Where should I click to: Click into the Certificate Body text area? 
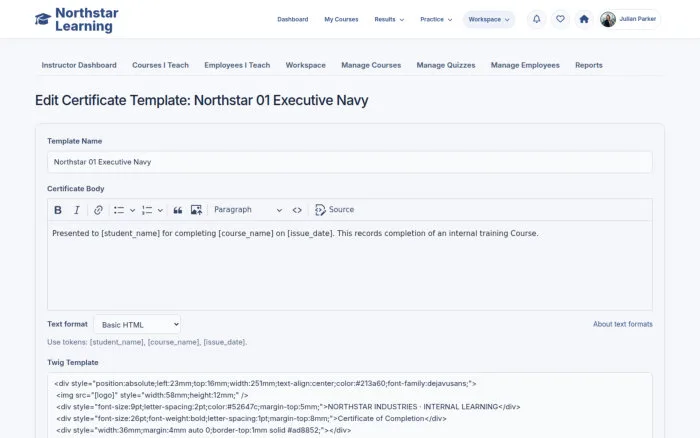[x=350, y=266]
